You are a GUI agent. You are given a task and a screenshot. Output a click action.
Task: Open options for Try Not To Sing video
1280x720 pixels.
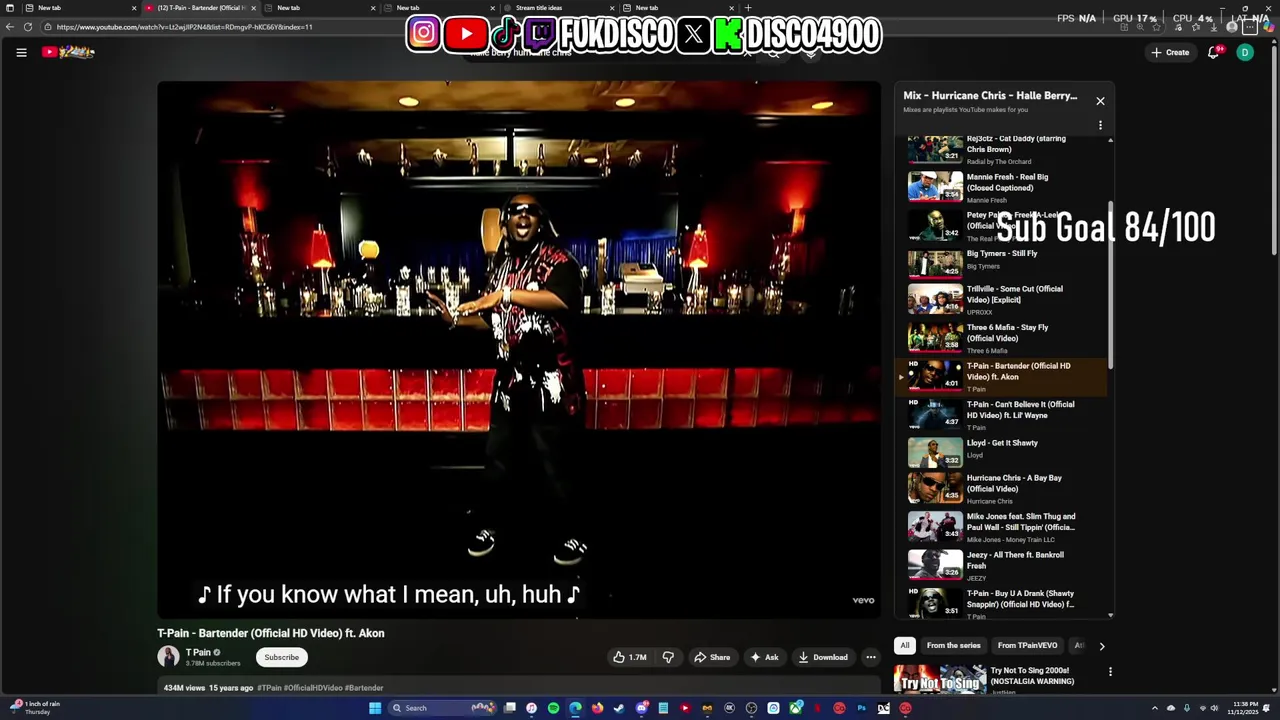pyautogui.click(x=1110, y=672)
